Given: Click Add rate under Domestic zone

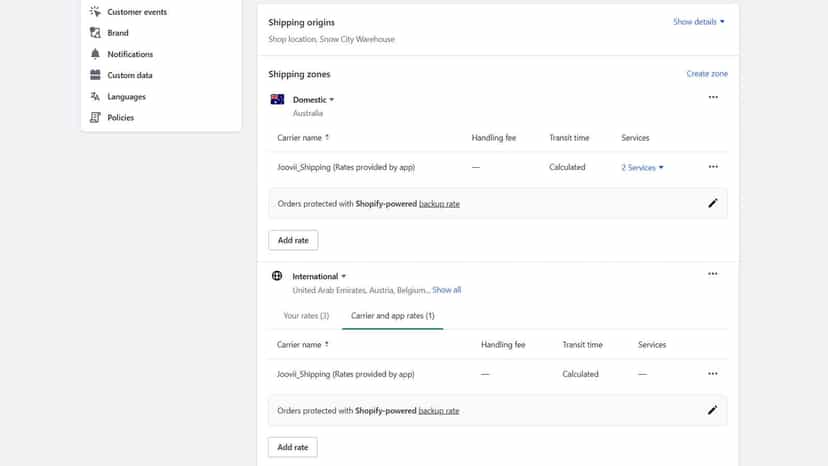Looking at the screenshot, I should [x=293, y=240].
